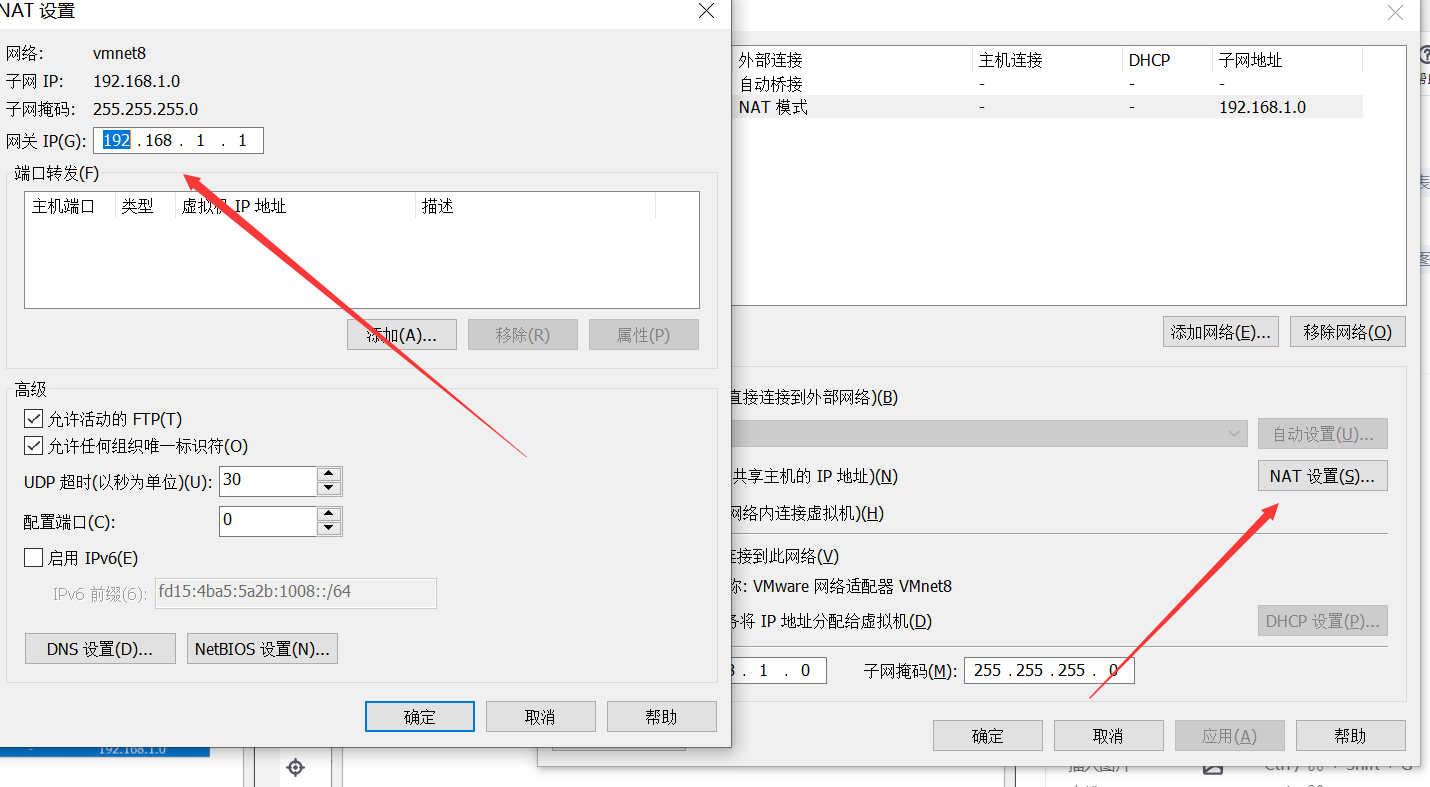Image resolution: width=1430 pixels, height=787 pixels.
Task: Add a network in network editor
Action: pyautogui.click(x=1222, y=332)
